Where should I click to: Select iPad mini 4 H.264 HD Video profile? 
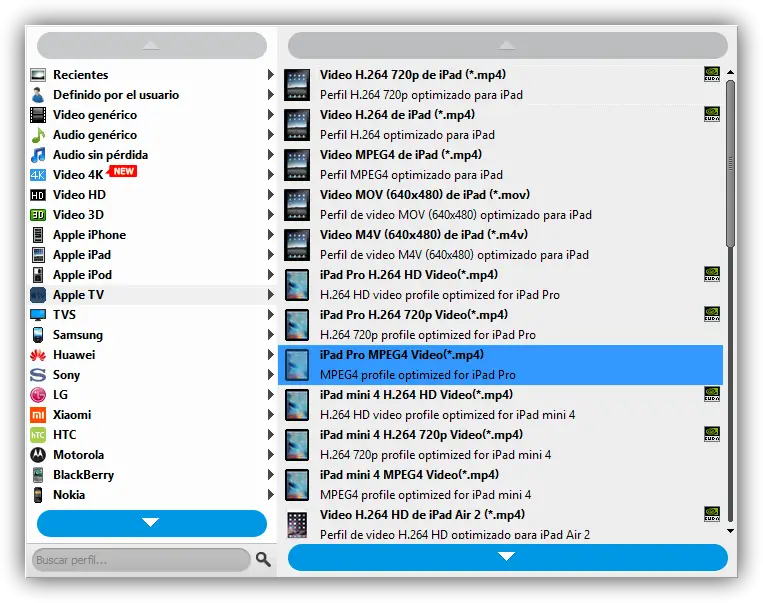[500, 405]
